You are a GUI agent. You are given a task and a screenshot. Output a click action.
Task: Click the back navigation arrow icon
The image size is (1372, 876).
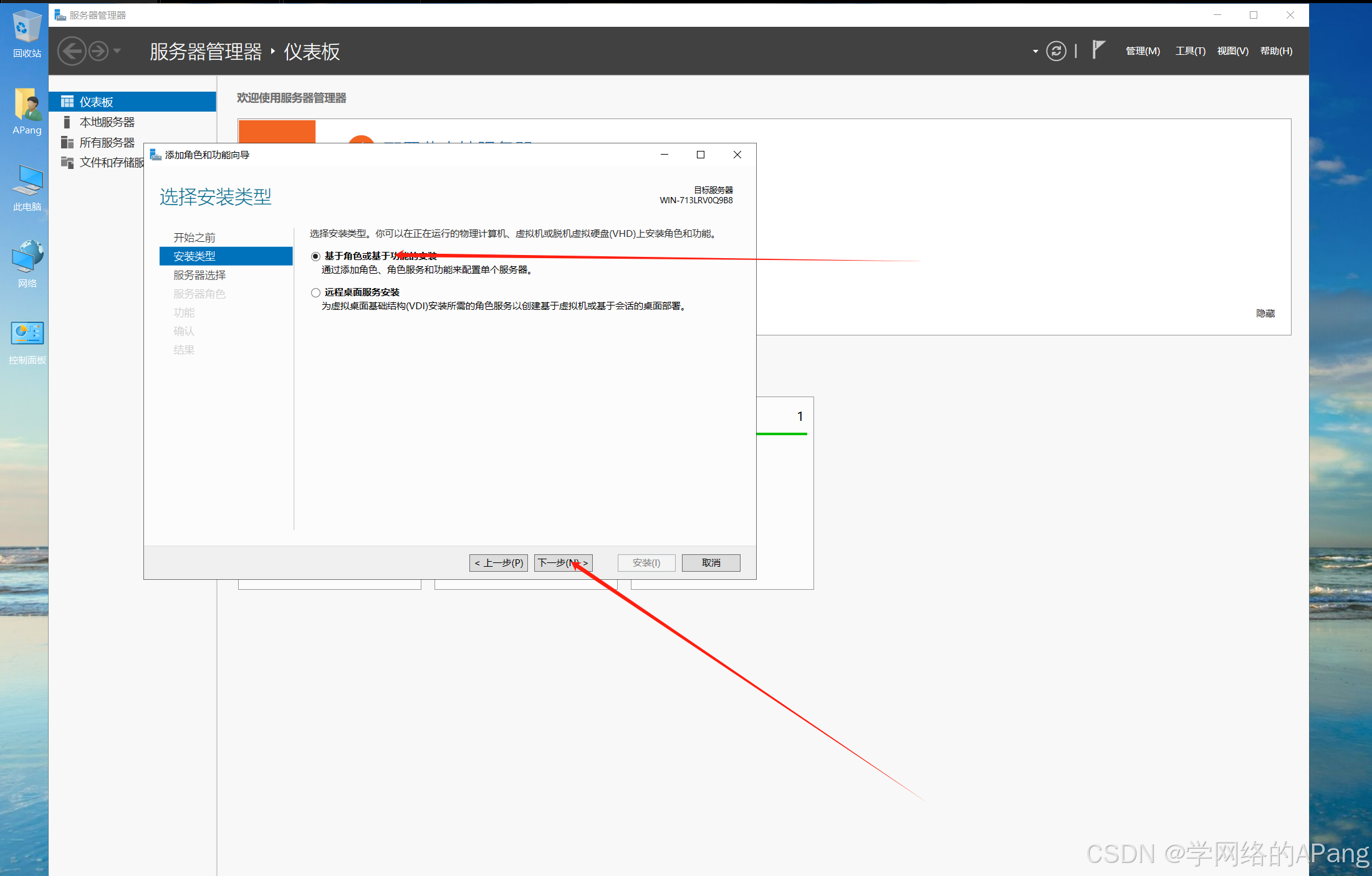tap(72, 51)
